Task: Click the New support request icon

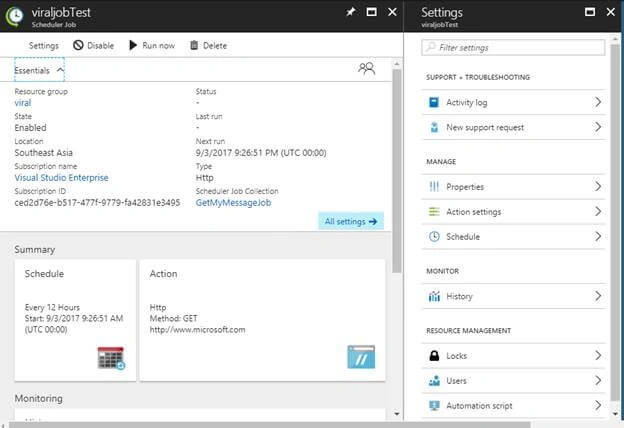Action: 434,127
